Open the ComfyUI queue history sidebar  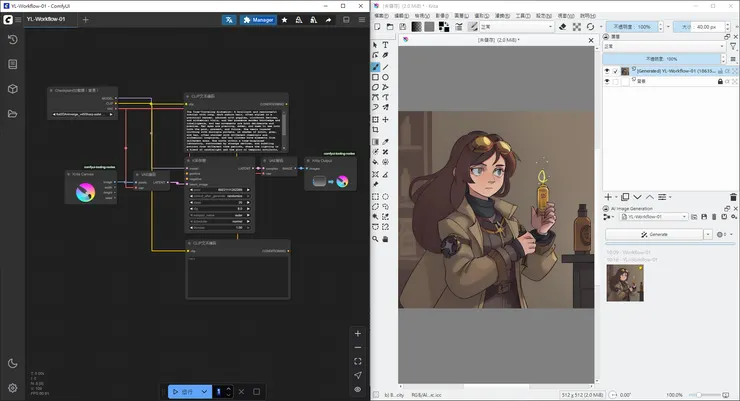click(x=13, y=39)
